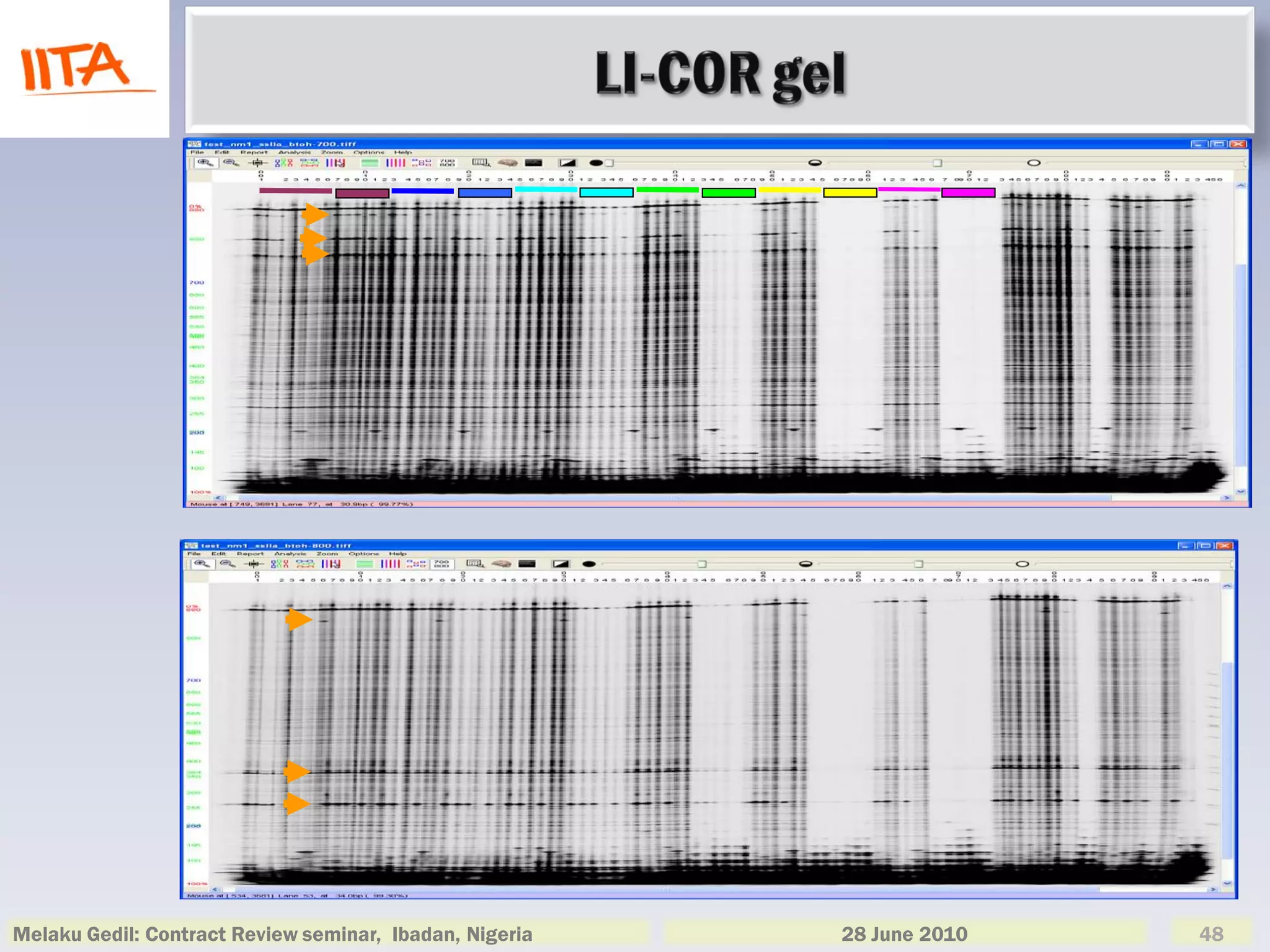Open the Options menu in the 800.tiff window
This screenshot has width=1270, height=952.
point(363,554)
